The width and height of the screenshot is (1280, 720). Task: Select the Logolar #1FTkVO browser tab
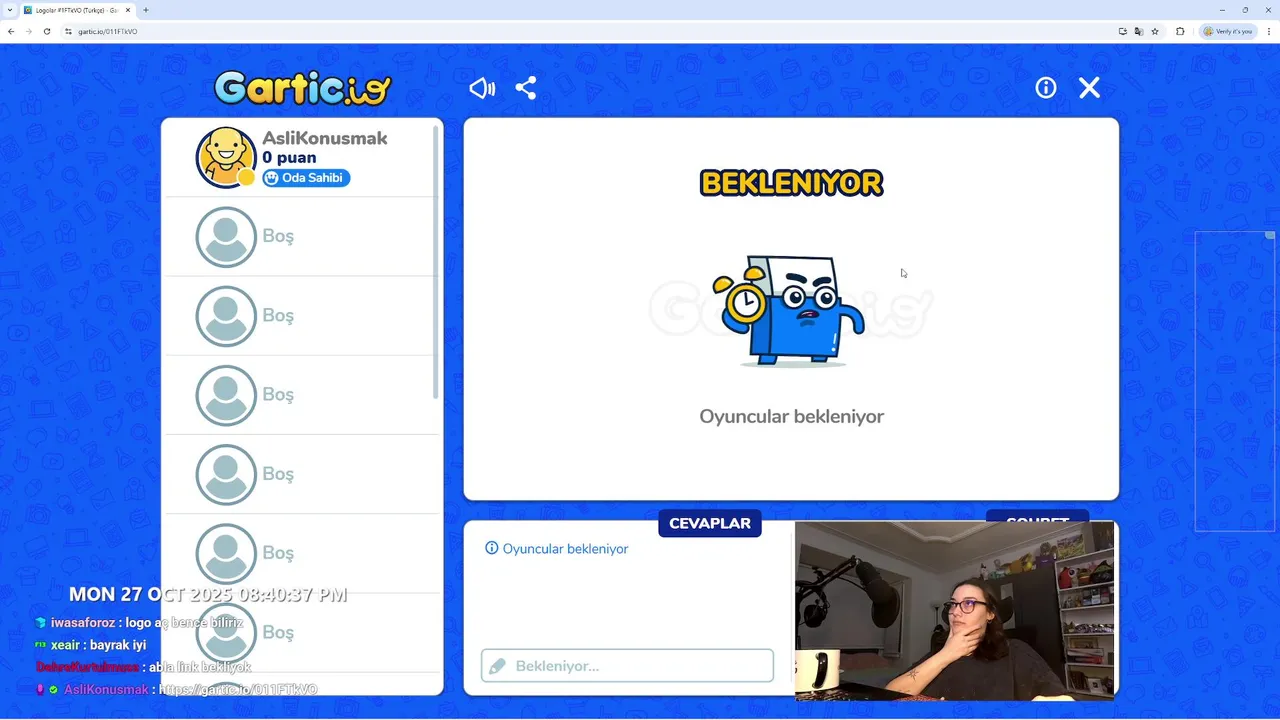(78, 10)
